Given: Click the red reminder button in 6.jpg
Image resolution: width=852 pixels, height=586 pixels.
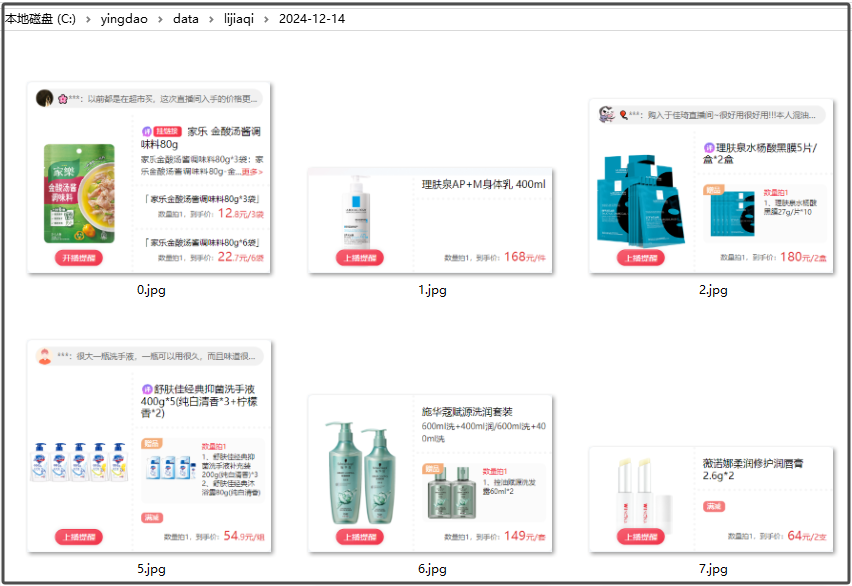Looking at the screenshot, I should coord(360,537).
